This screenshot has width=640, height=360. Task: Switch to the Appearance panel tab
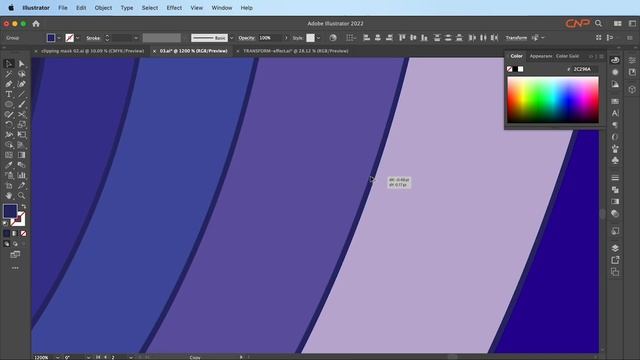tap(541, 56)
